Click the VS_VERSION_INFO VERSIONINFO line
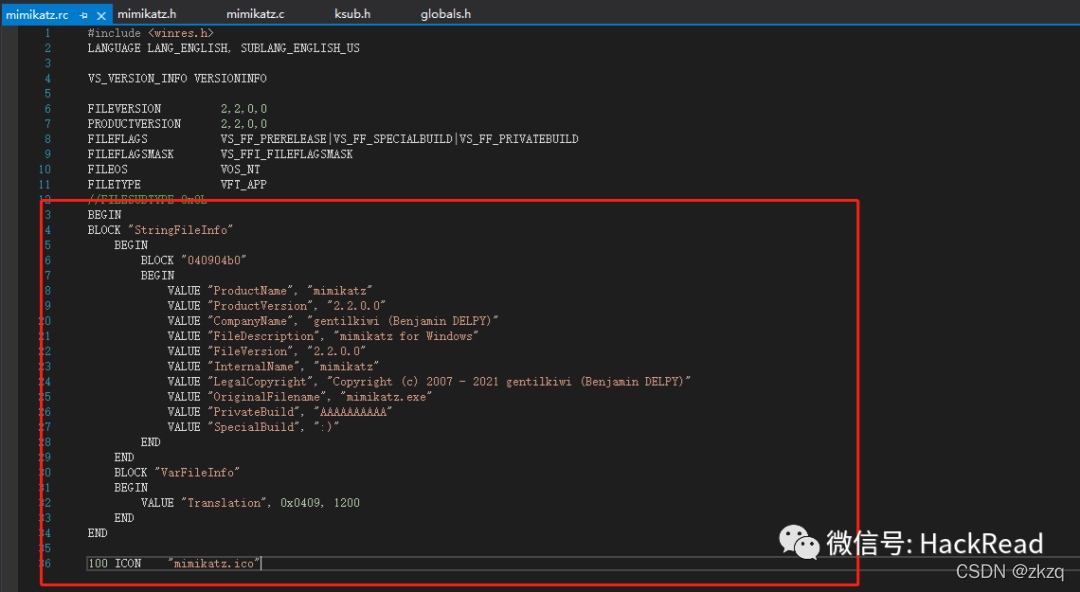This screenshot has width=1080, height=592. [177, 79]
